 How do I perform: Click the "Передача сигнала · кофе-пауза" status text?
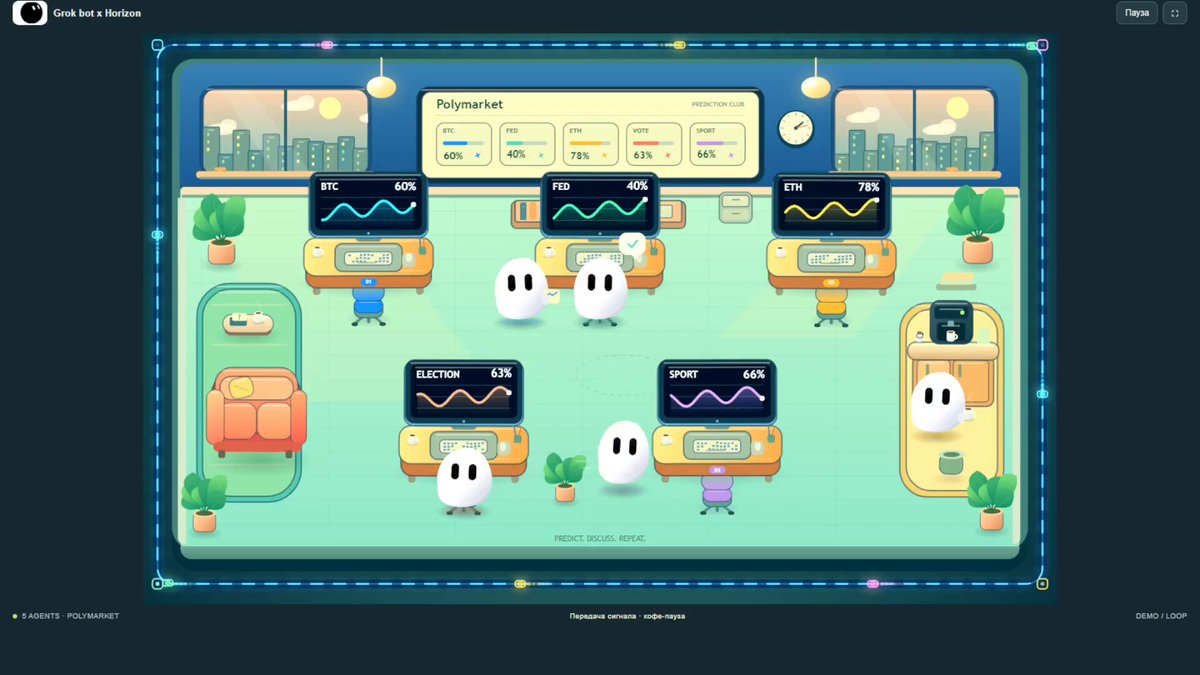[627, 616]
